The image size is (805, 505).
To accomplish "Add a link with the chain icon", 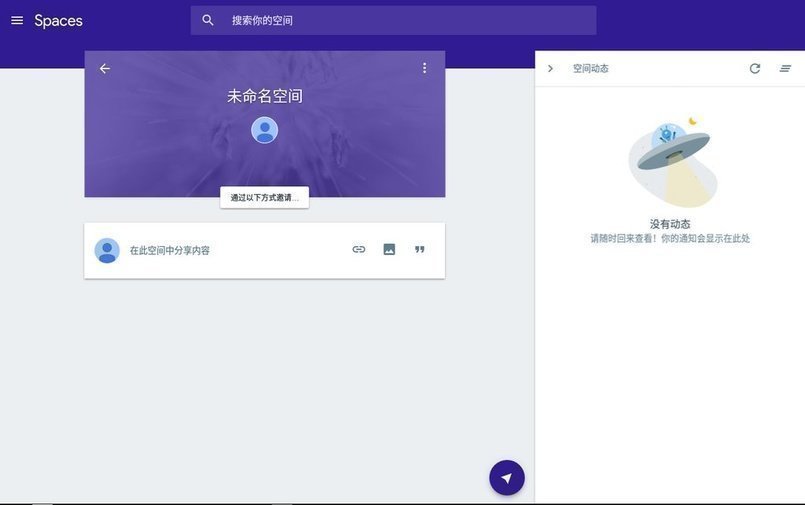I will click(359, 249).
